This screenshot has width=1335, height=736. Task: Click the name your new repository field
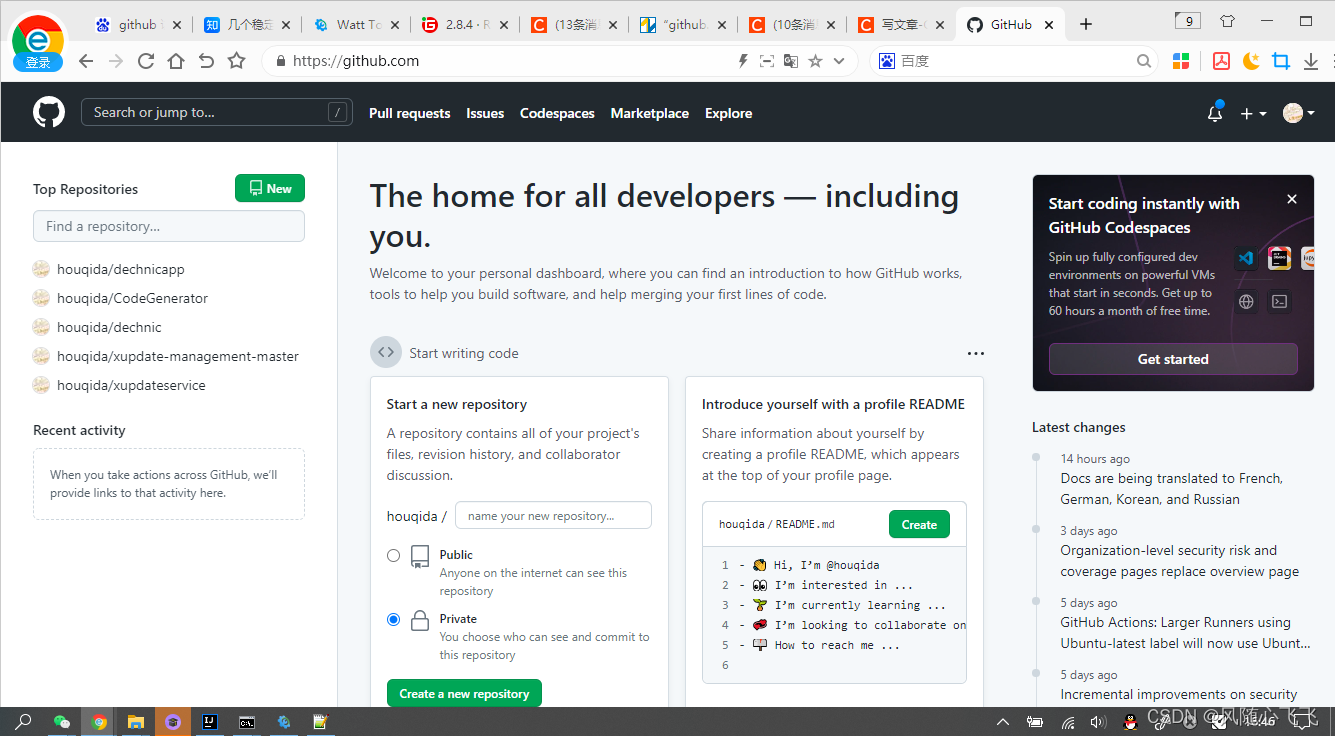(553, 515)
